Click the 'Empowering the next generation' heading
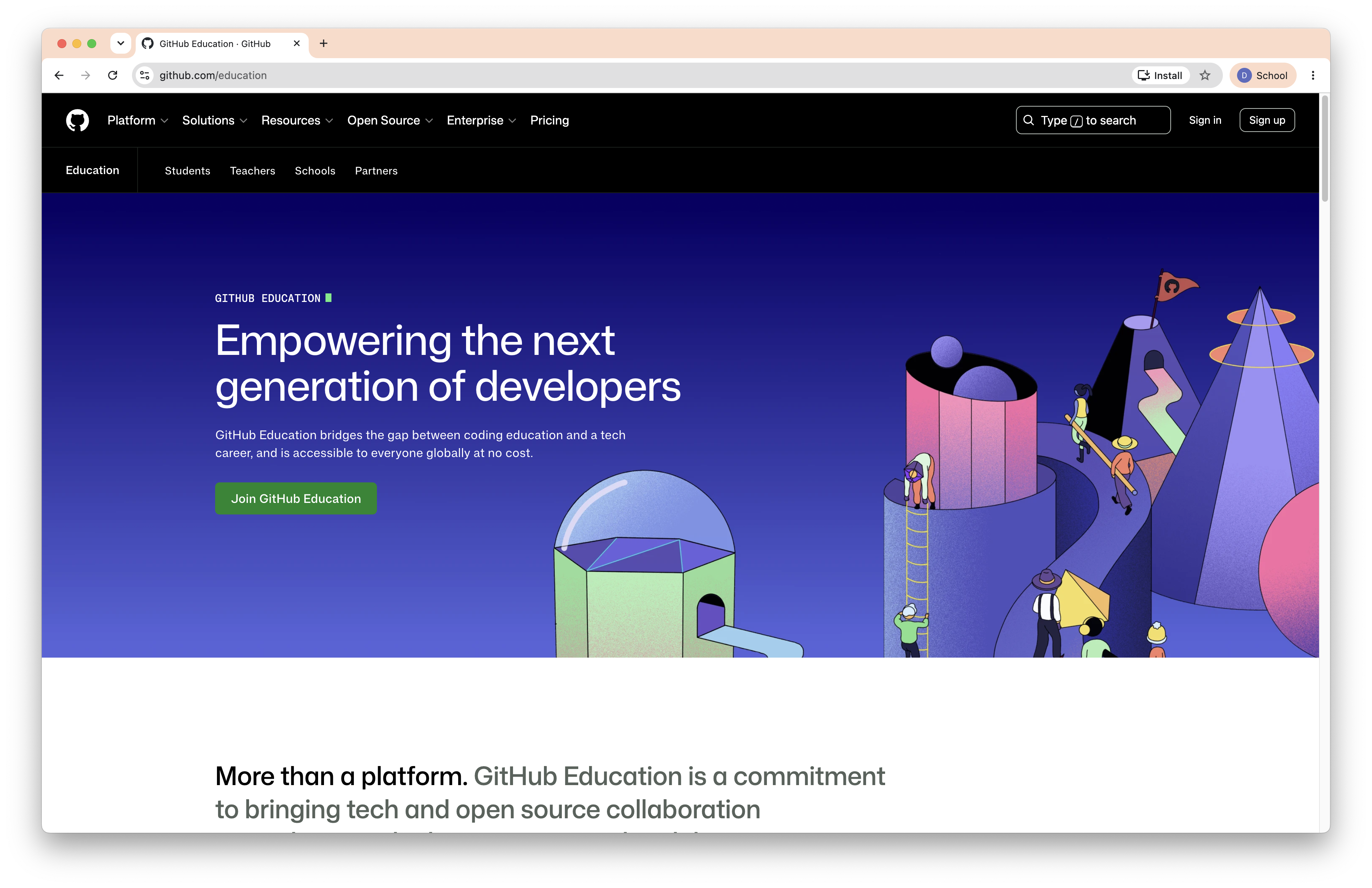Screen dimensions: 1372x888 coord(448,363)
